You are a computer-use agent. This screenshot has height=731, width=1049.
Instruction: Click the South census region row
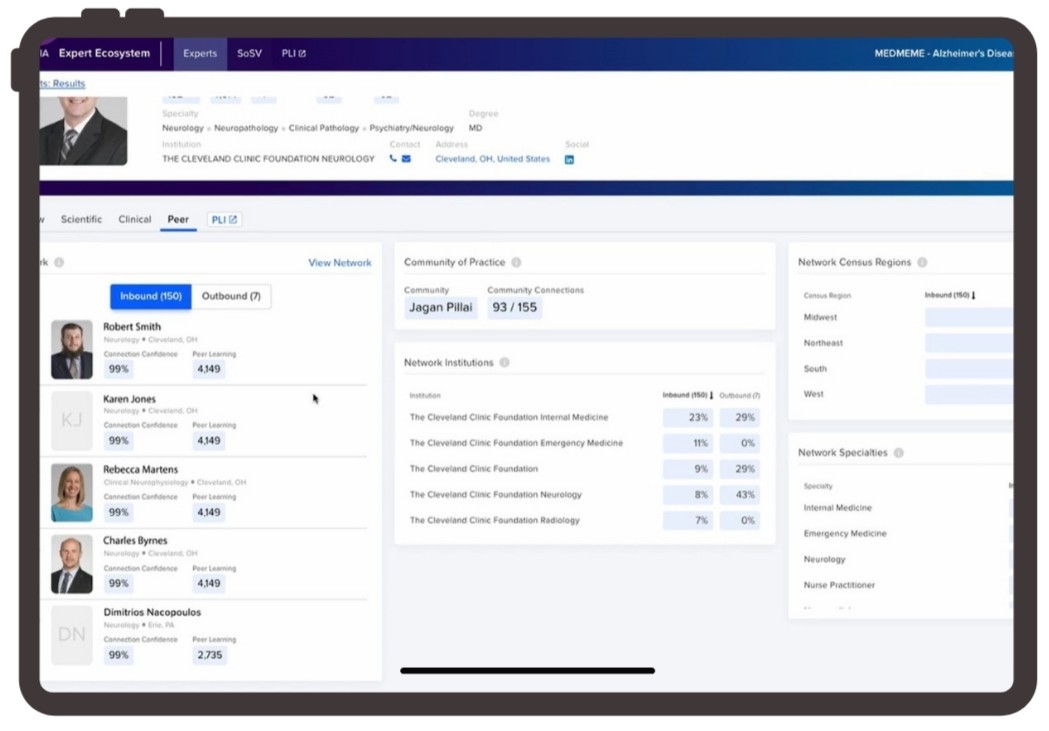908,369
